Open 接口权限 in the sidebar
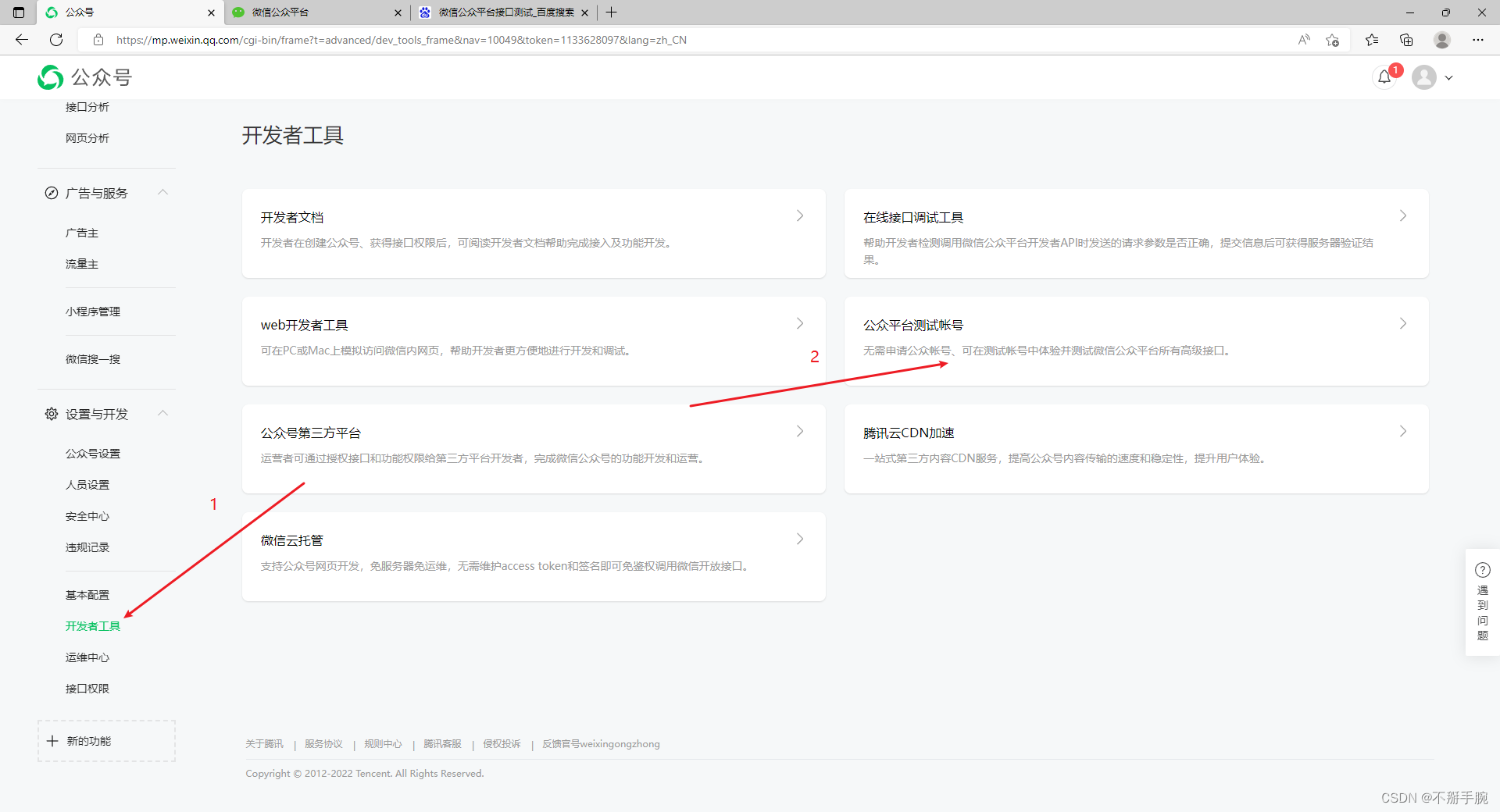 coord(87,689)
